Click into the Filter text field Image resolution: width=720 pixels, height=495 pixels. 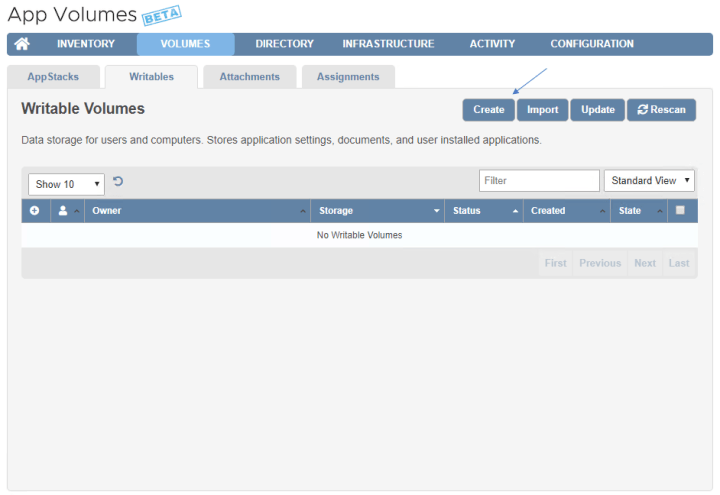539,180
